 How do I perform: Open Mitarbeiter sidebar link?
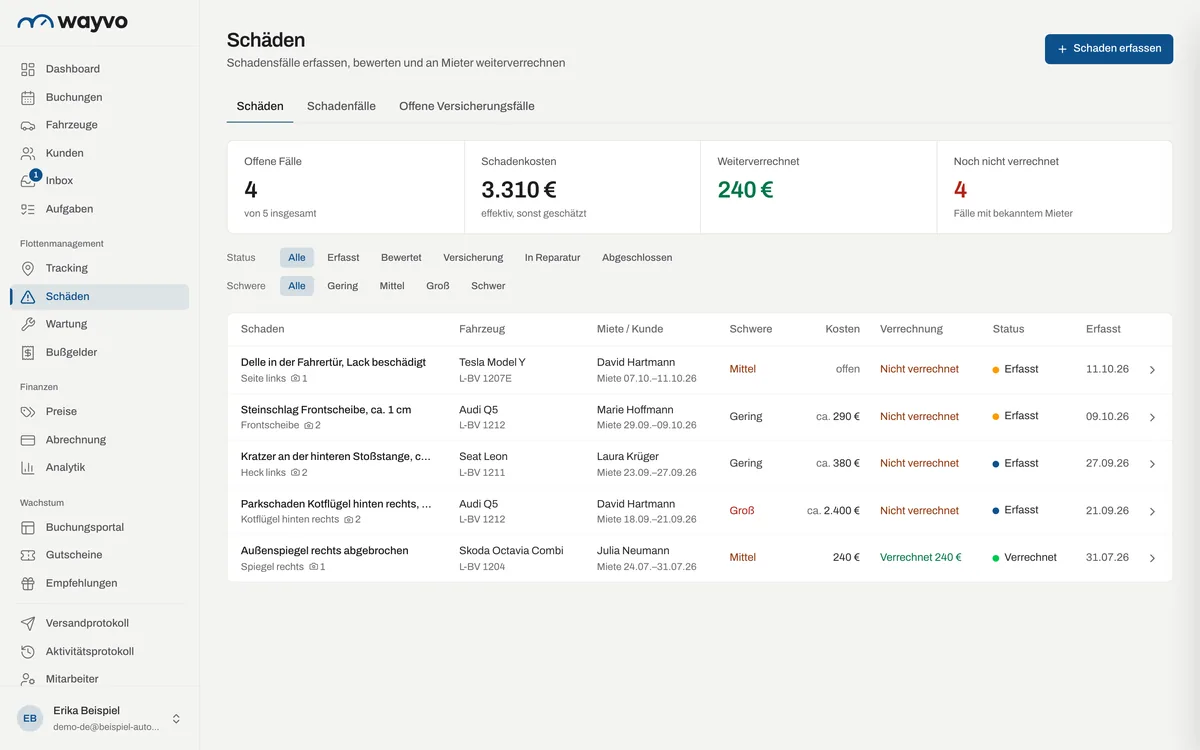pyautogui.click(x=100, y=679)
